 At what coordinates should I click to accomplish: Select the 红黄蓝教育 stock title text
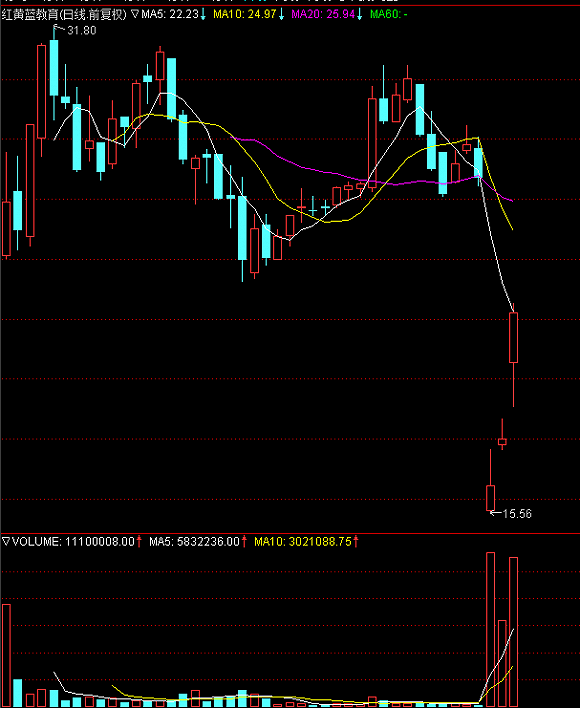30,14
